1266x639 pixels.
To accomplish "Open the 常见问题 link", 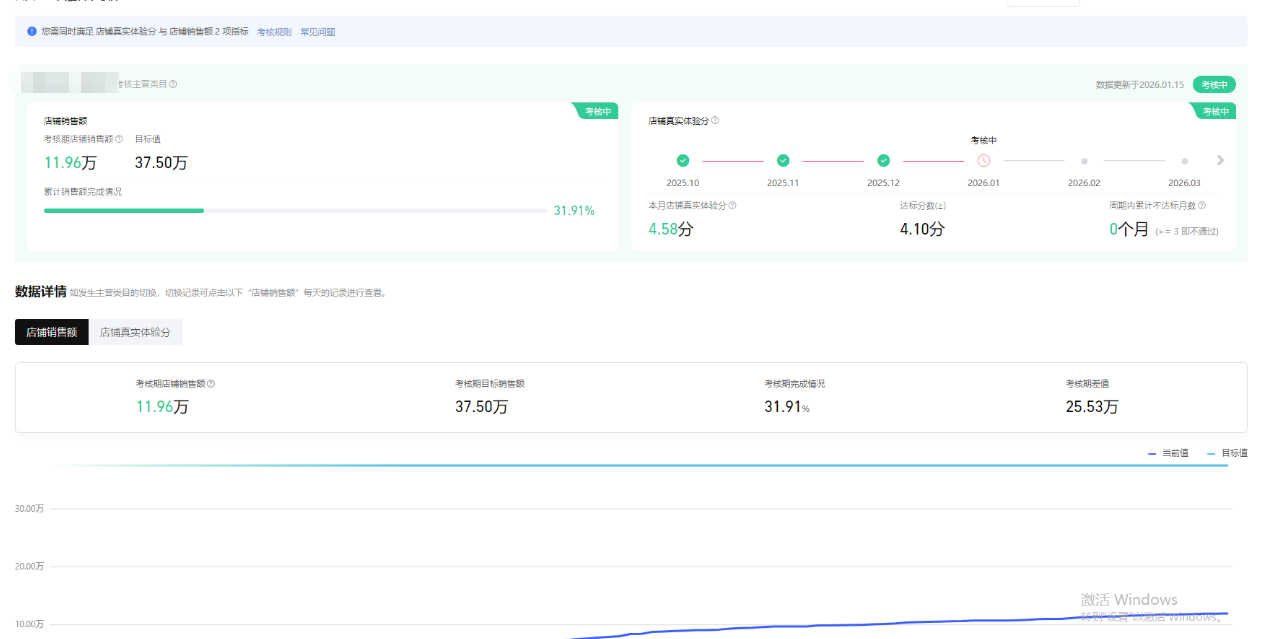I will coord(318,32).
